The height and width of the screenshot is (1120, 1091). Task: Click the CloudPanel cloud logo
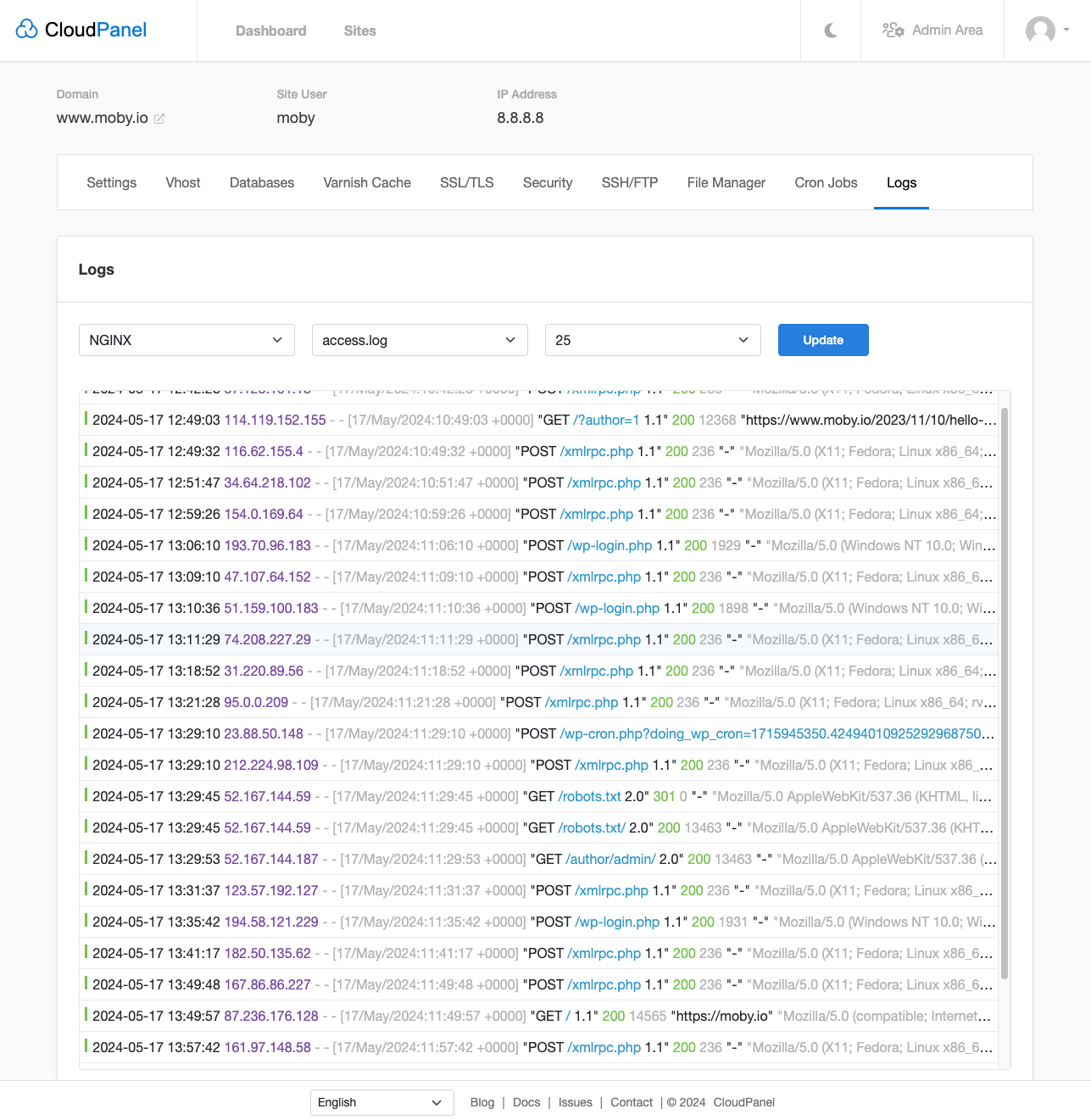(27, 28)
